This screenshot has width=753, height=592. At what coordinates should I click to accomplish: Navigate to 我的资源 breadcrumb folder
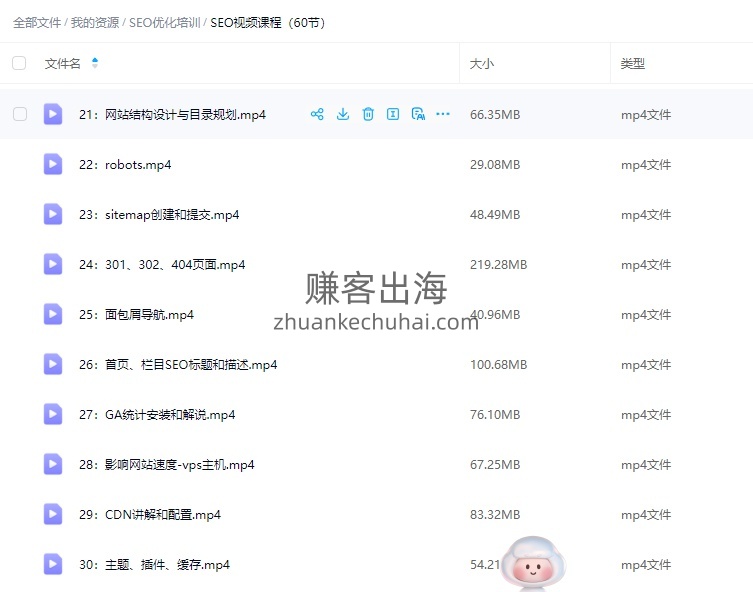pos(94,22)
